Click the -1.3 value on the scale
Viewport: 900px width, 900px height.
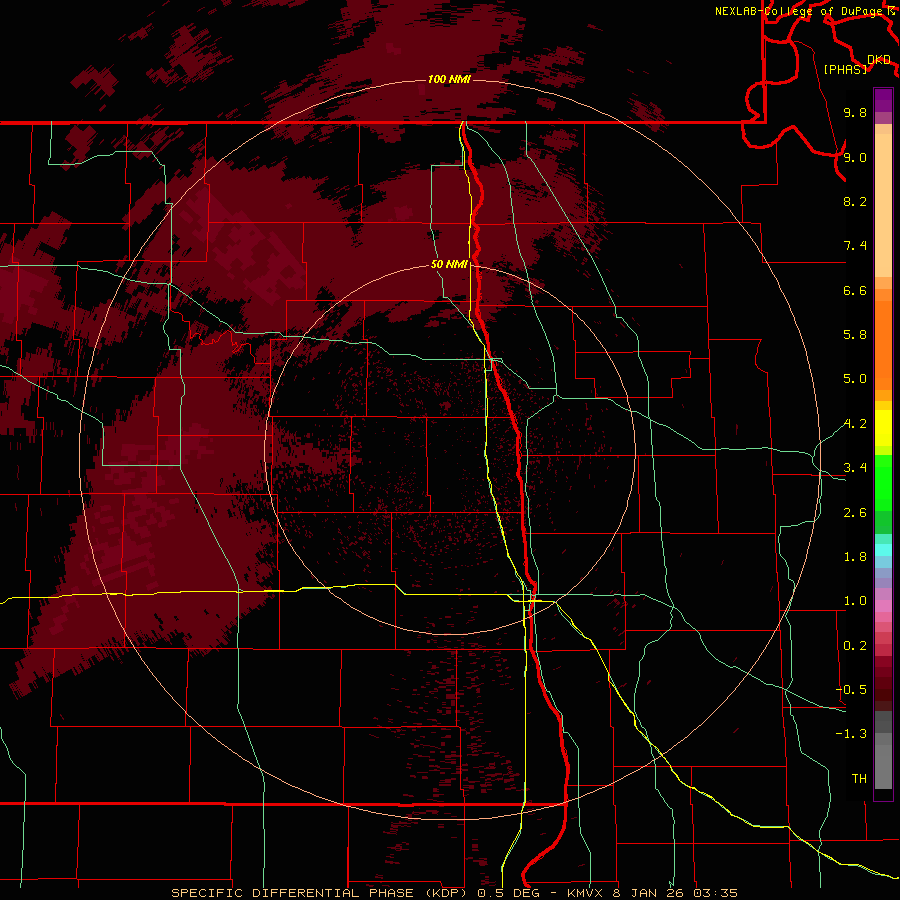pyautogui.click(x=851, y=734)
